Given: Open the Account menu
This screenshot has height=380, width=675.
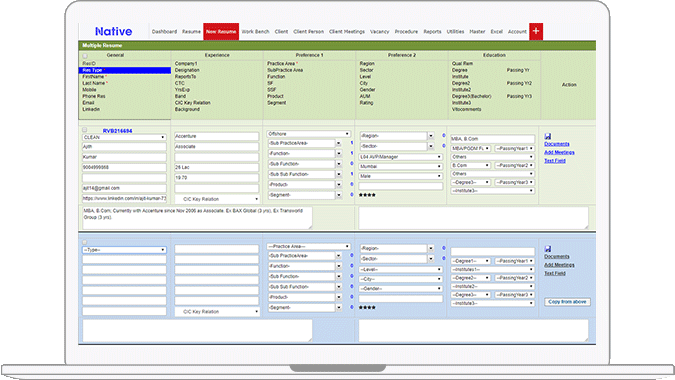Looking at the screenshot, I should click(x=517, y=31).
